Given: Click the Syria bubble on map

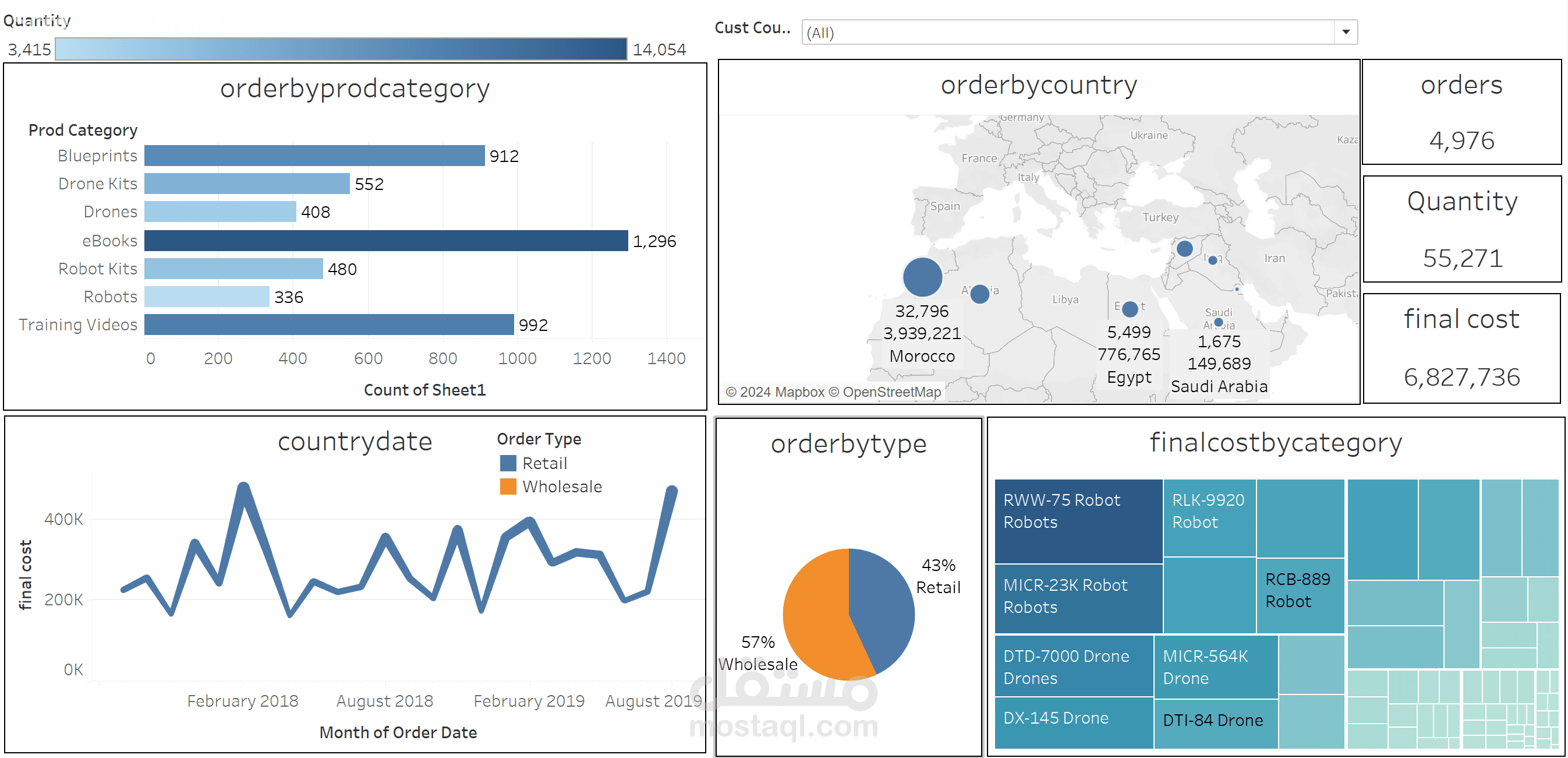Looking at the screenshot, I should (x=1184, y=248).
